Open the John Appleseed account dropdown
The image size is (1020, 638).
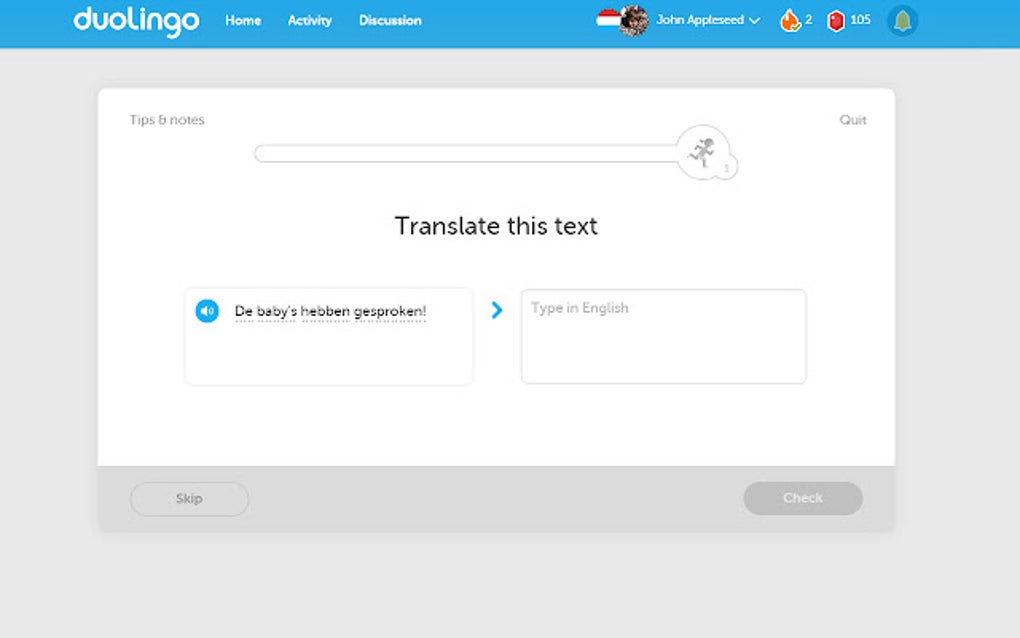pyautogui.click(x=702, y=20)
